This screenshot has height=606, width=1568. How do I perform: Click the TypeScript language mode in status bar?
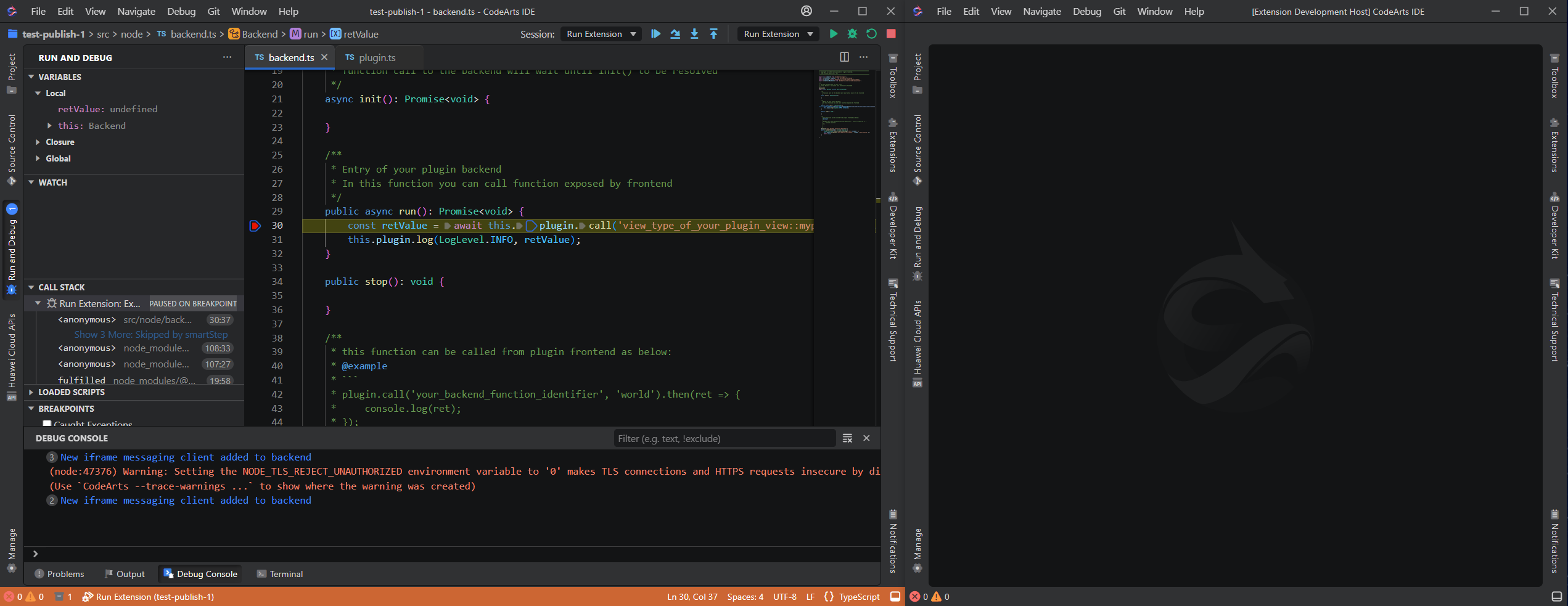[x=858, y=597]
